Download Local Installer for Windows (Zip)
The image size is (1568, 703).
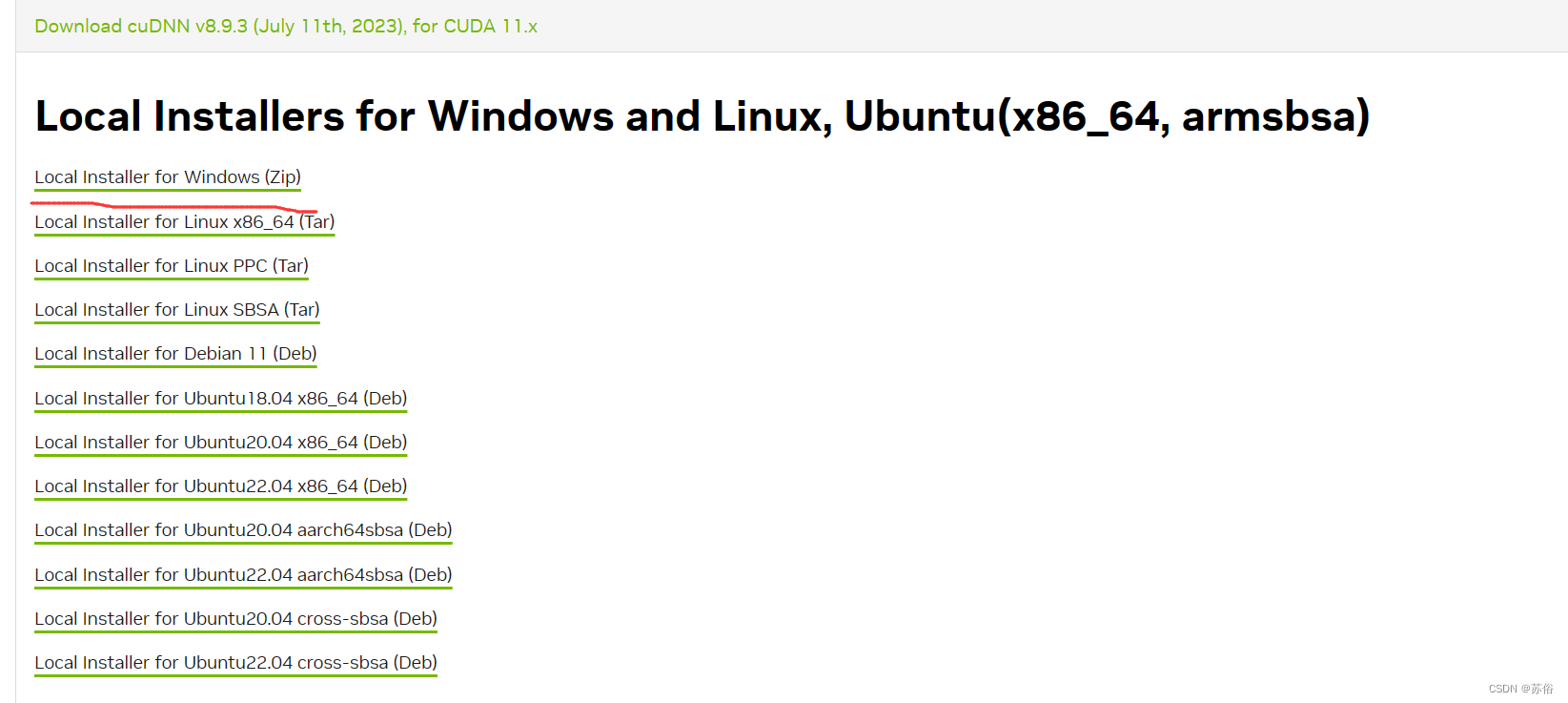point(167,176)
